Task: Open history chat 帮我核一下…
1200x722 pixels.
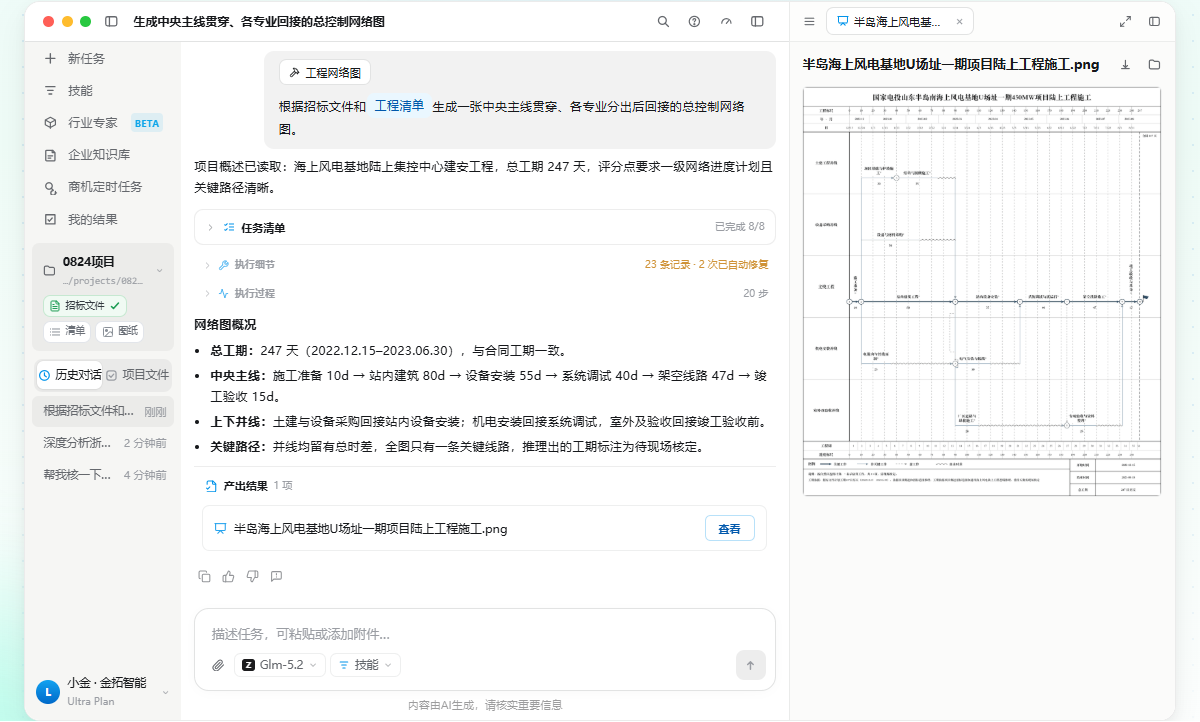Action: coord(103,475)
